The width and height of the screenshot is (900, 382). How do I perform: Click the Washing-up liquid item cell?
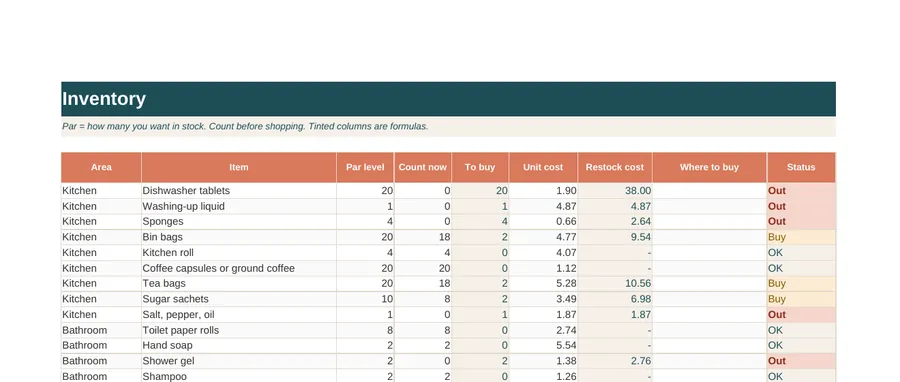pos(239,206)
